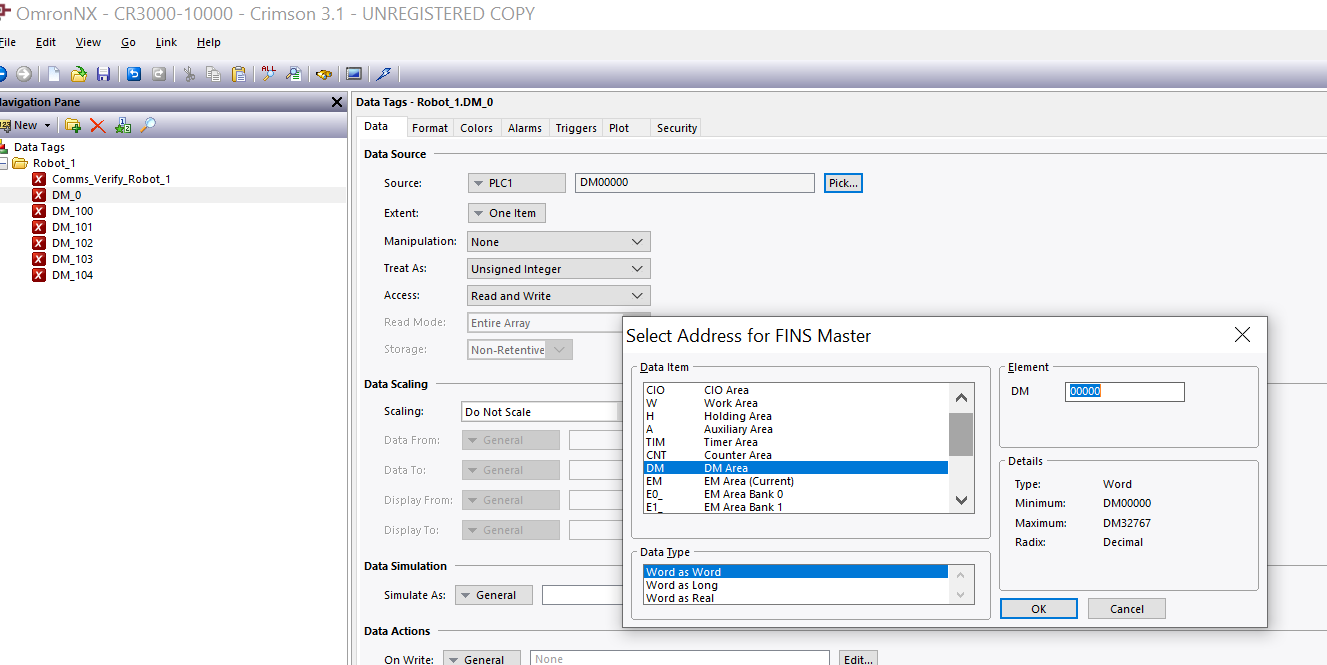Image resolution: width=1327 pixels, height=665 pixels.
Task: Click the magnifier icon in Navigation Pane toolbar
Action: 148,125
